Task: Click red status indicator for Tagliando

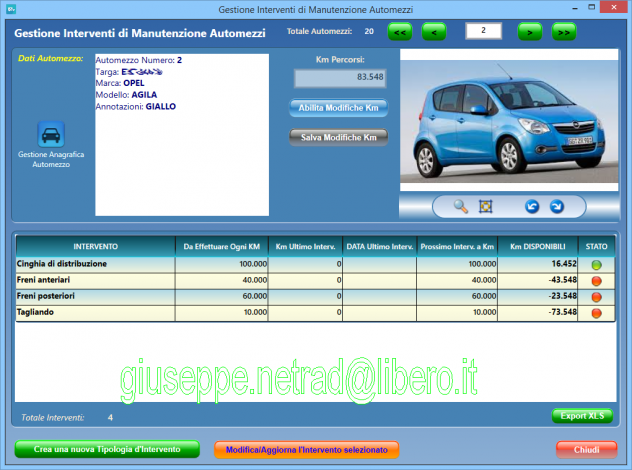Action: pos(596,313)
